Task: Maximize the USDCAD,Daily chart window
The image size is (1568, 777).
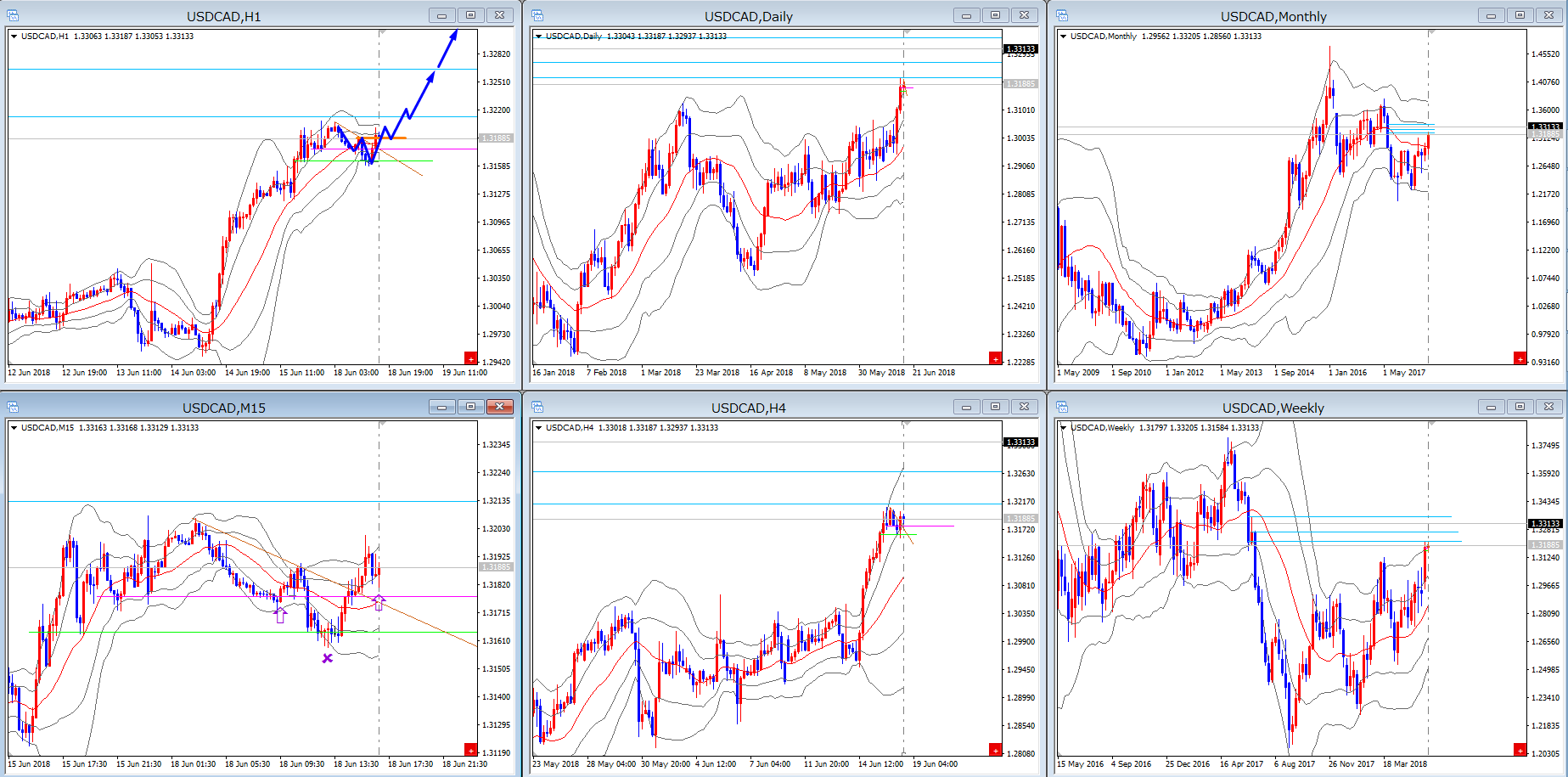Action: pyautogui.click(x=995, y=15)
